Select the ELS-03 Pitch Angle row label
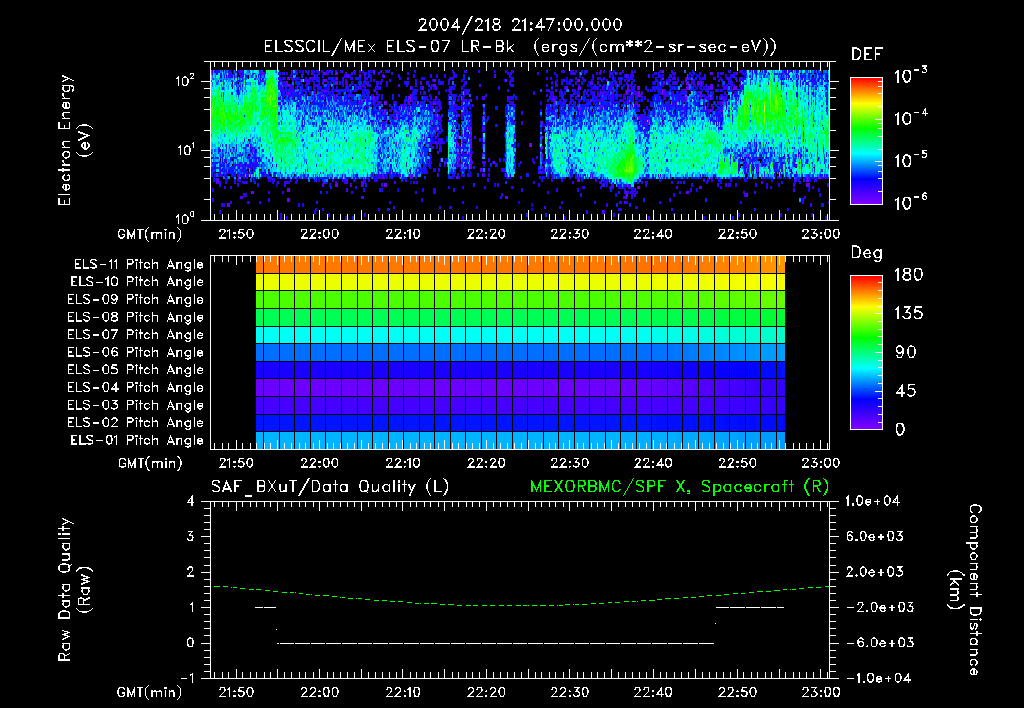Image resolution: width=1024 pixels, height=708 pixels. point(135,406)
